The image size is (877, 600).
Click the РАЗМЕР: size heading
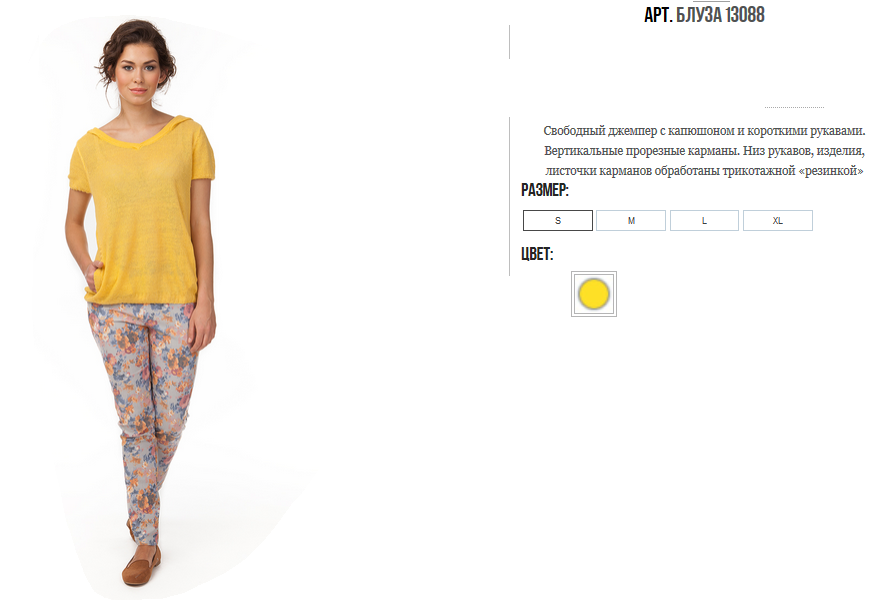click(545, 190)
